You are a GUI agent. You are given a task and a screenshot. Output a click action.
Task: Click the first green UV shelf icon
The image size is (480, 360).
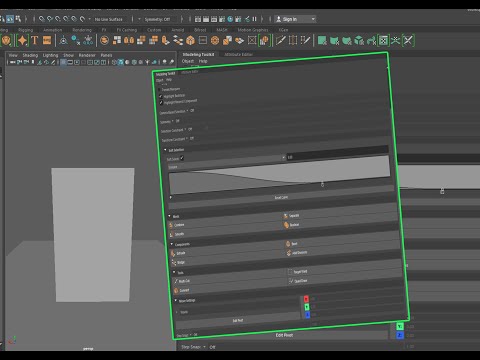point(322,41)
